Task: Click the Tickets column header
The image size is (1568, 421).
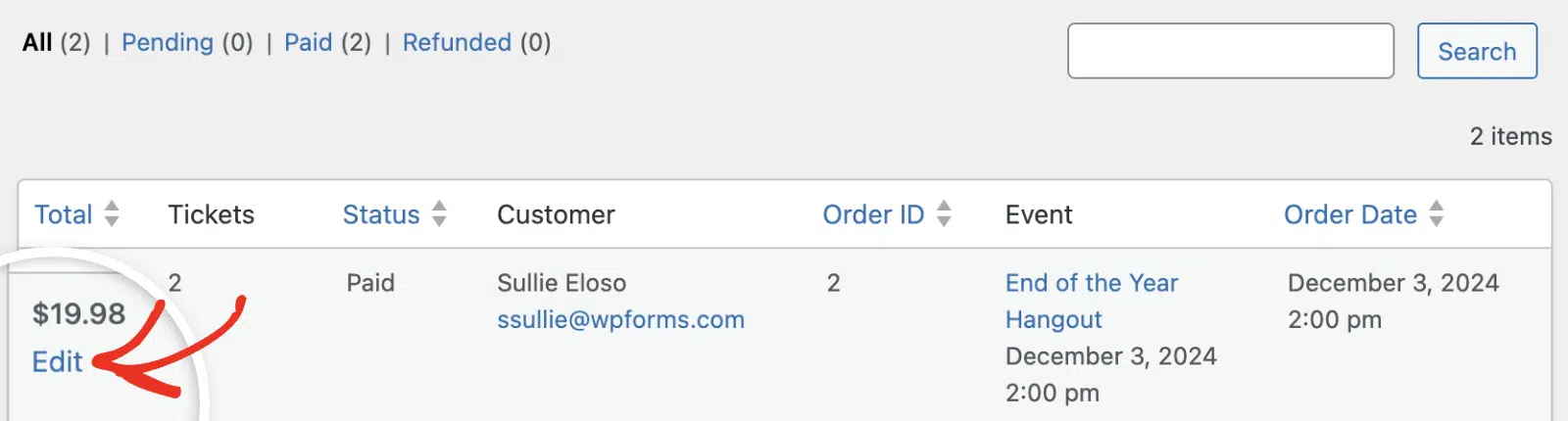Action: (211, 214)
